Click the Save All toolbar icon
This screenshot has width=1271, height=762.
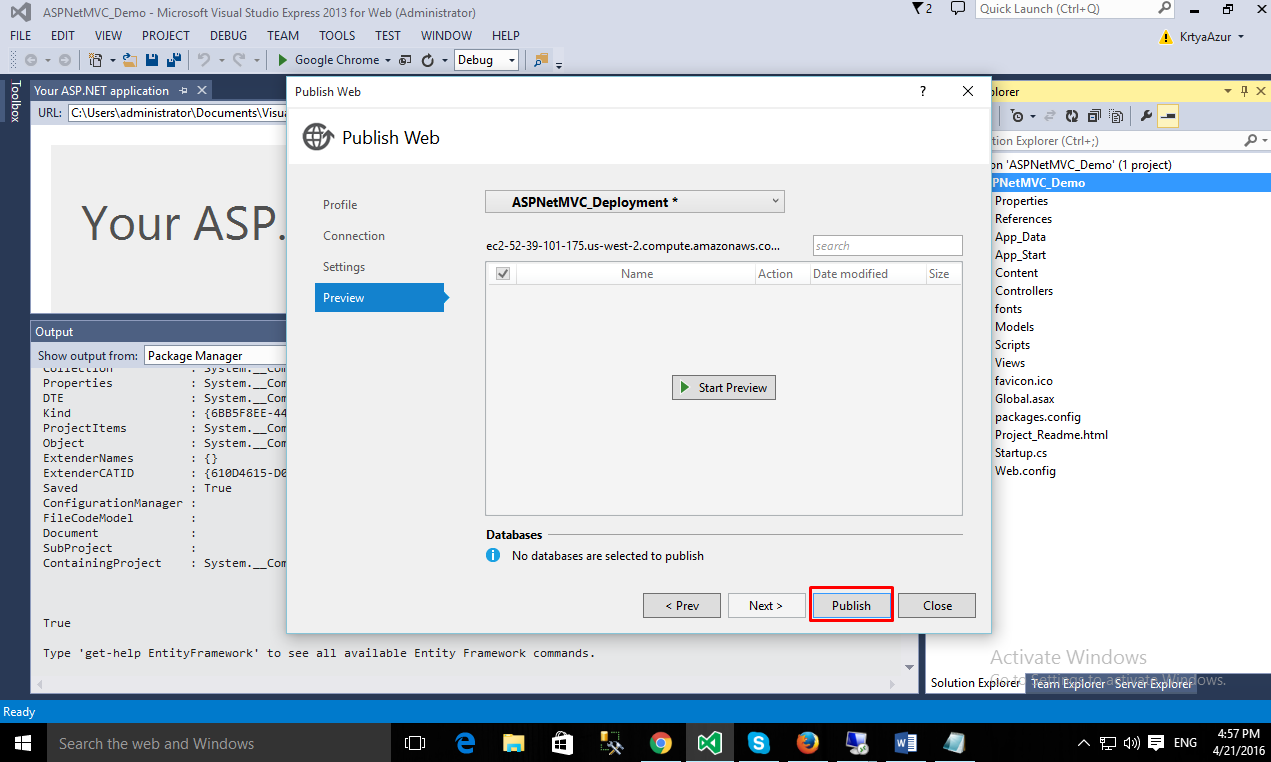[174, 60]
